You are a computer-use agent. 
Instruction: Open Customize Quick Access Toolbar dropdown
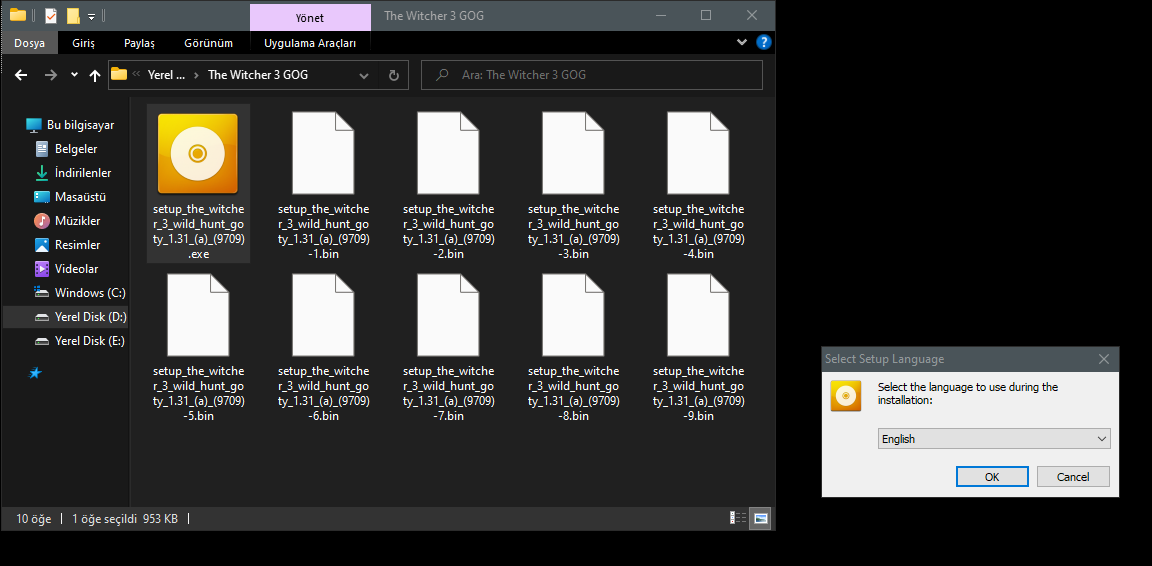click(91, 16)
